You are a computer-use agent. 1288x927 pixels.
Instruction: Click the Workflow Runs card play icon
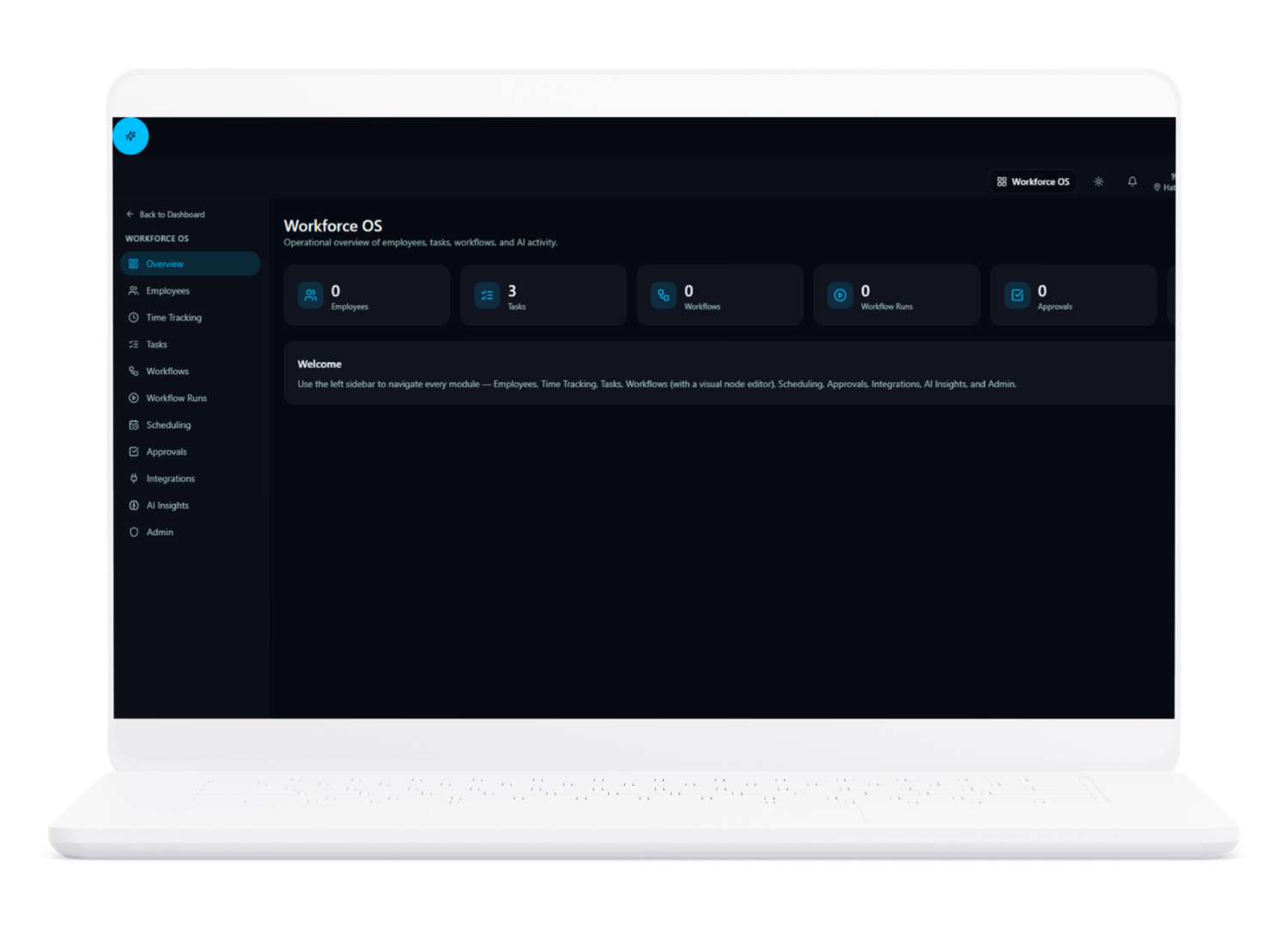click(x=841, y=295)
